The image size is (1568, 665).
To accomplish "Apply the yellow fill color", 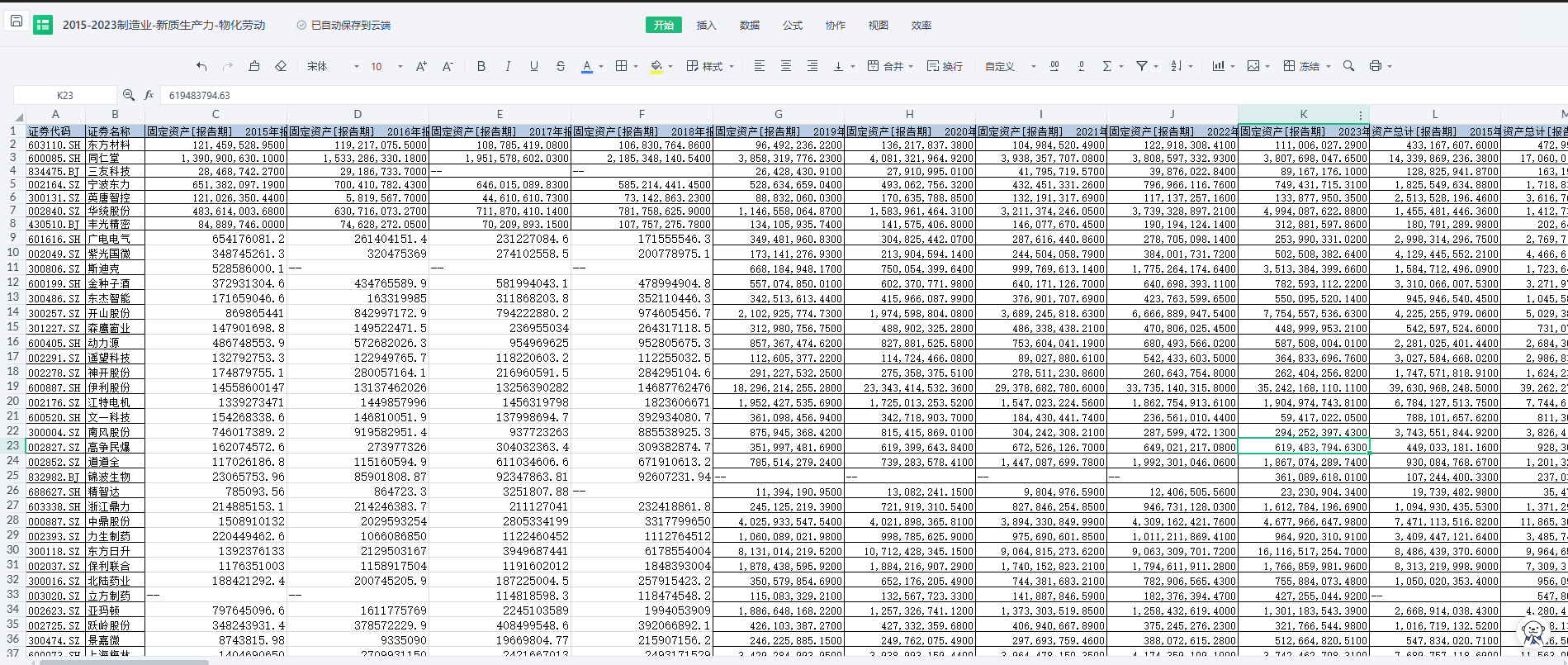I will pos(656,66).
